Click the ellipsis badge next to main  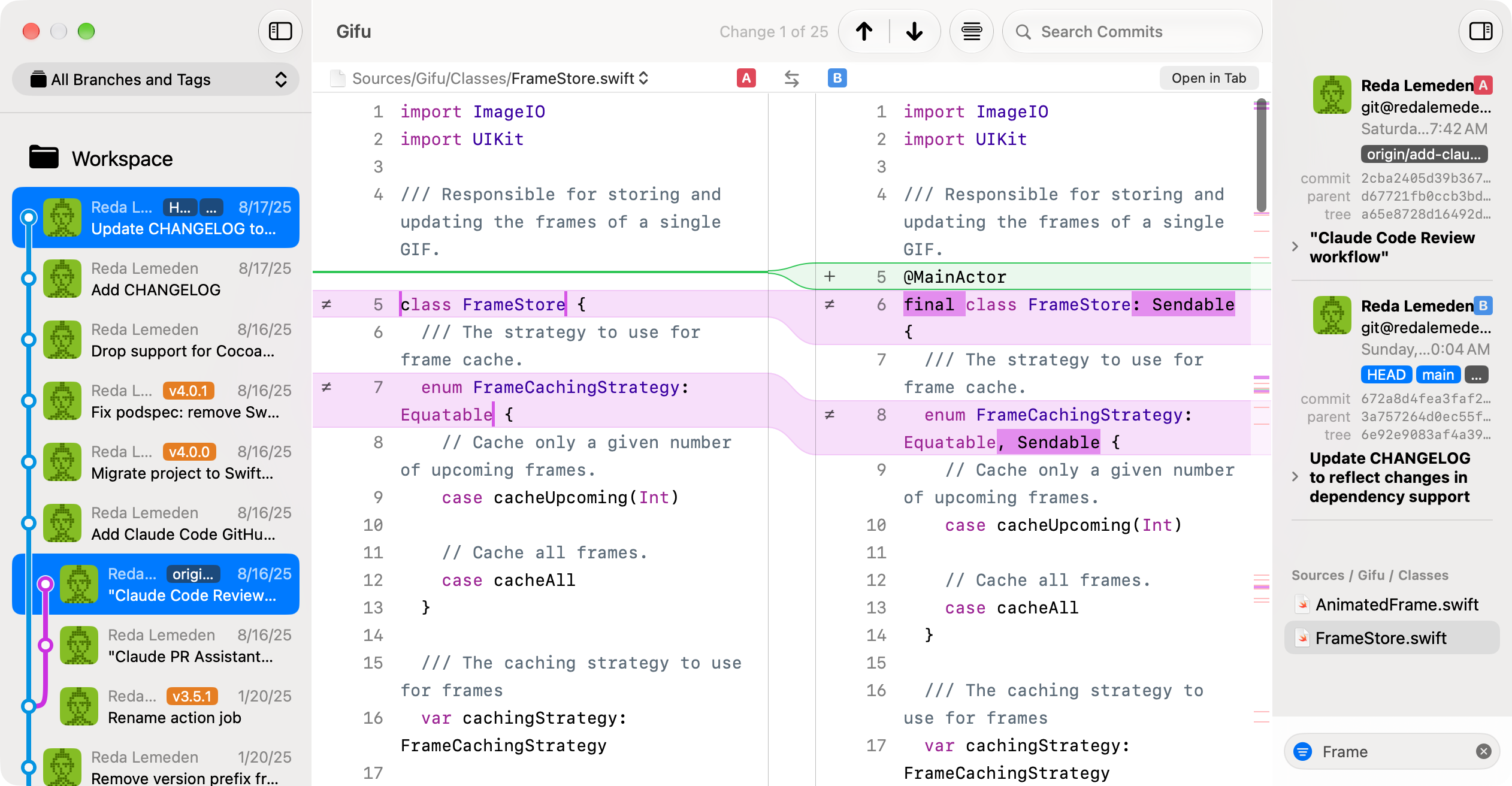(1477, 374)
